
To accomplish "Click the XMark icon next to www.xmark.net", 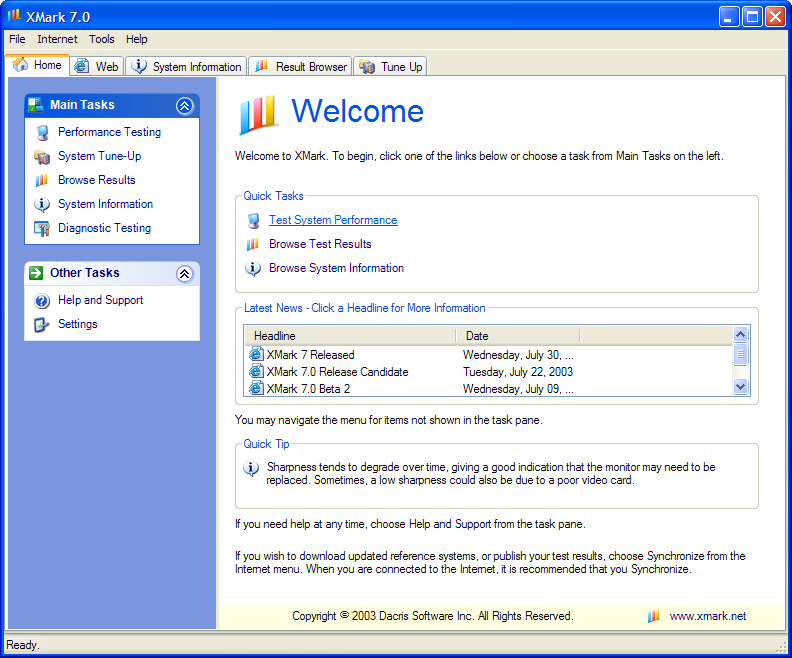I will (654, 616).
